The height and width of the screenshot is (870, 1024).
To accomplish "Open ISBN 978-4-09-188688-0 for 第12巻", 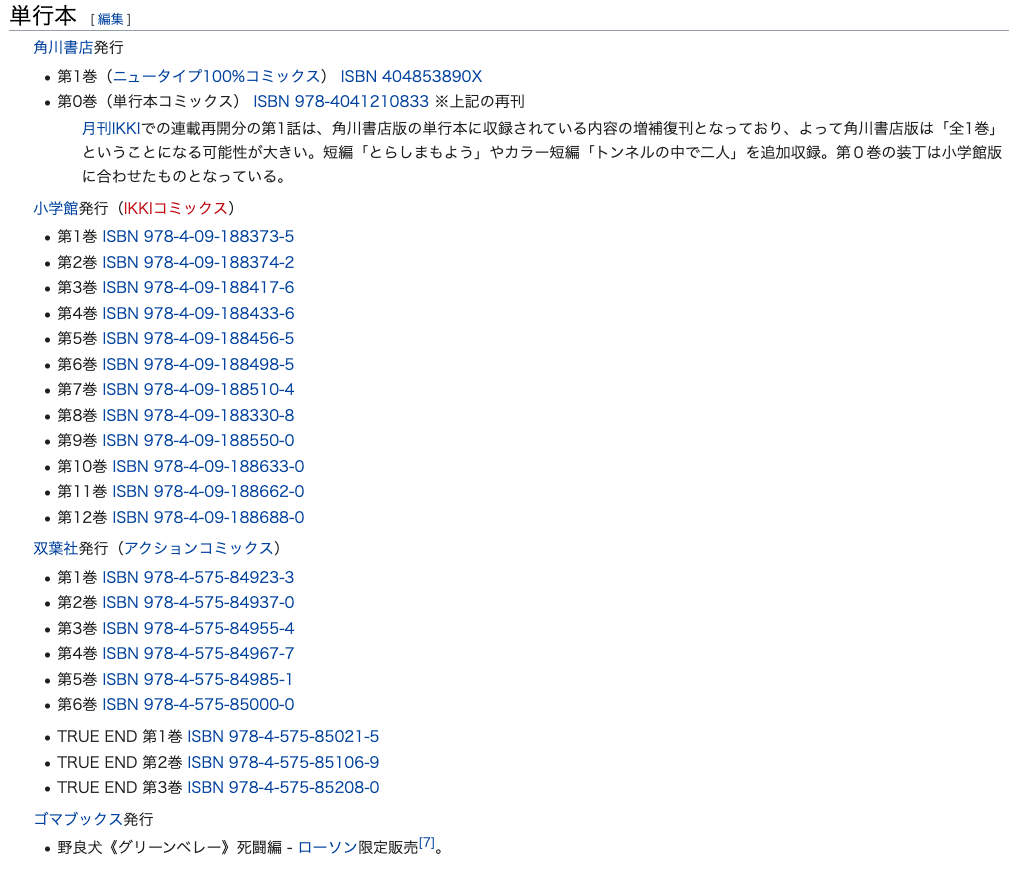I will (207, 517).
